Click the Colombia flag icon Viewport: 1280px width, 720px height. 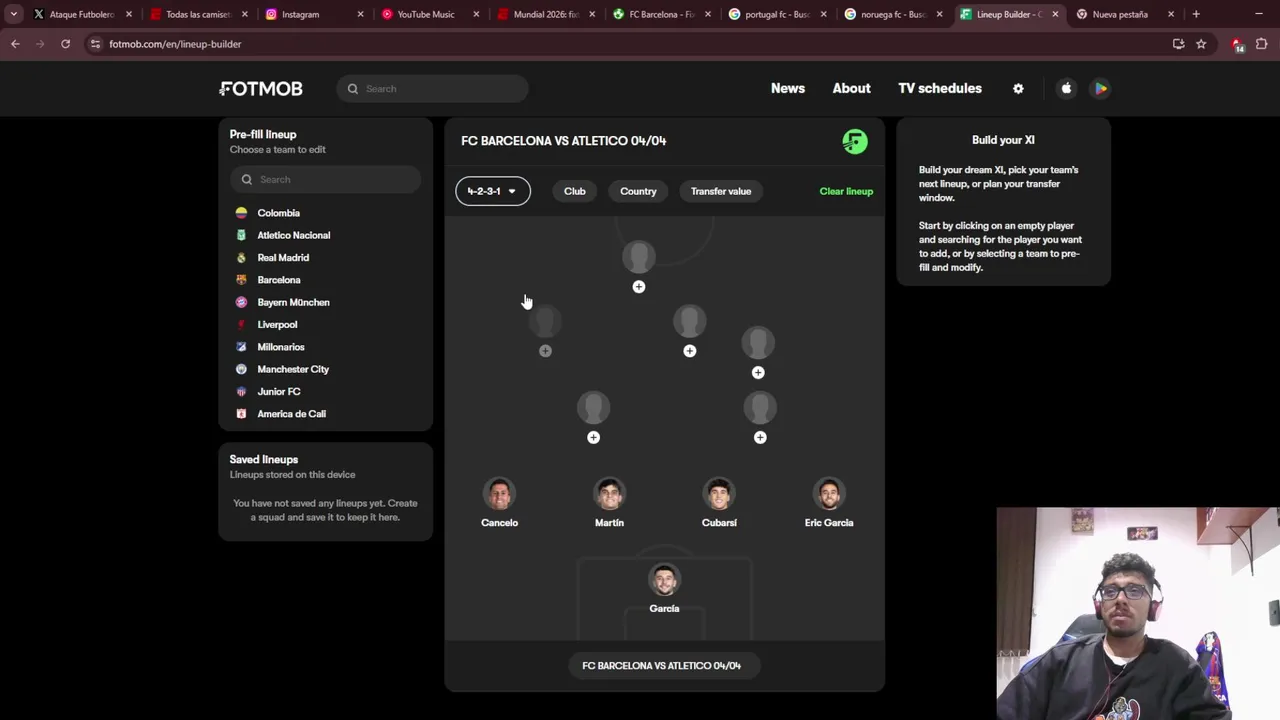click(x=241, y=213)
